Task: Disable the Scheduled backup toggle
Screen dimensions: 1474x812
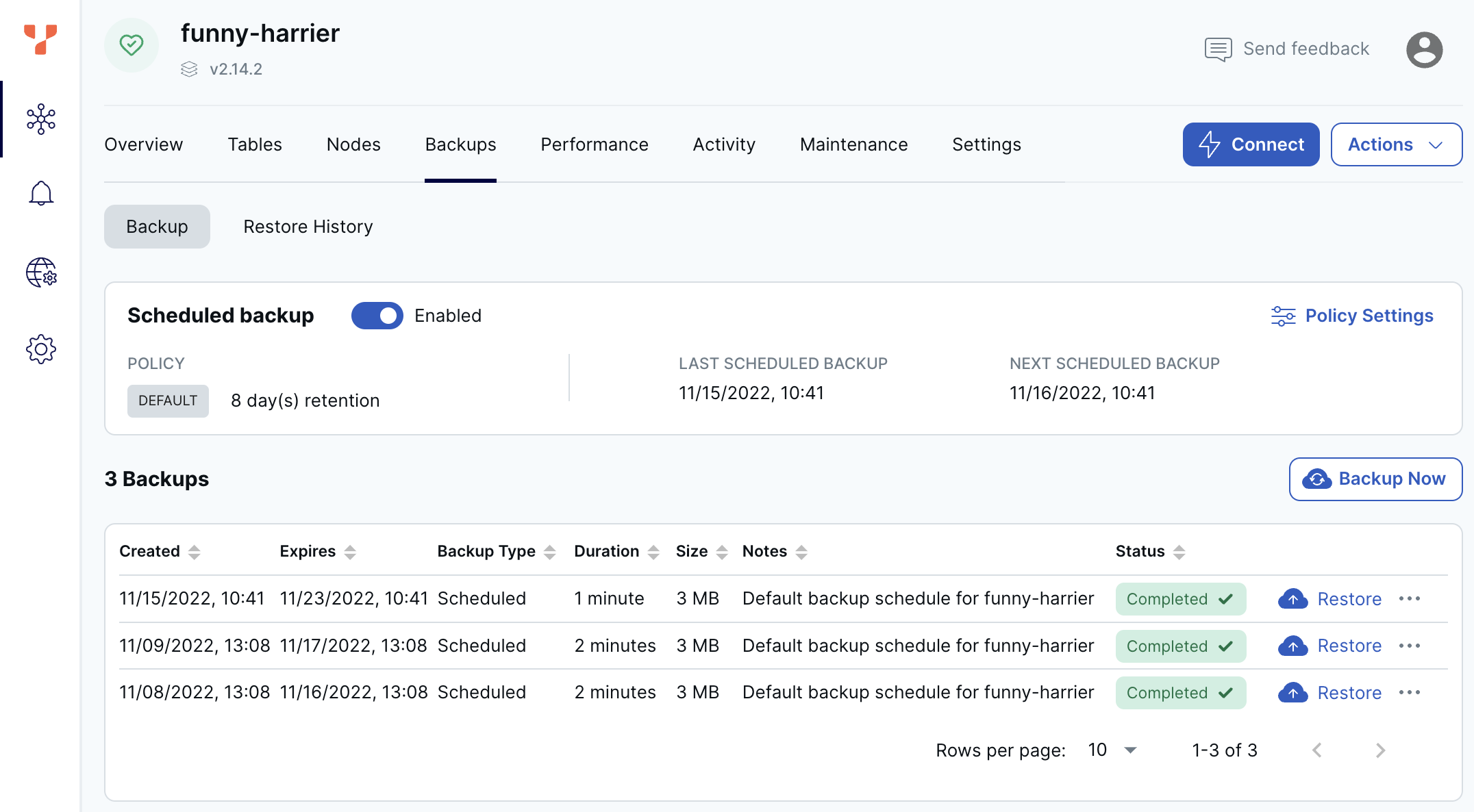Action: pos(377,316)
